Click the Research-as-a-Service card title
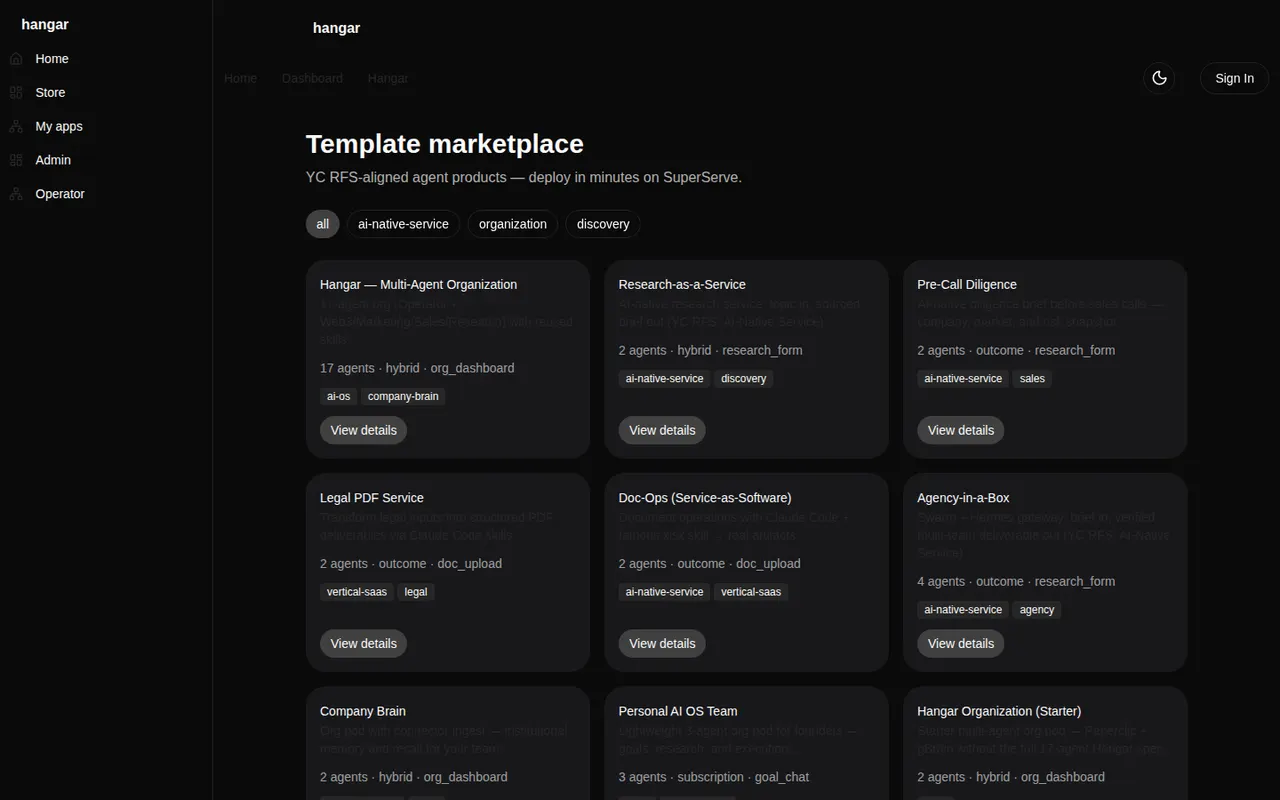 [x=682, y=284]
